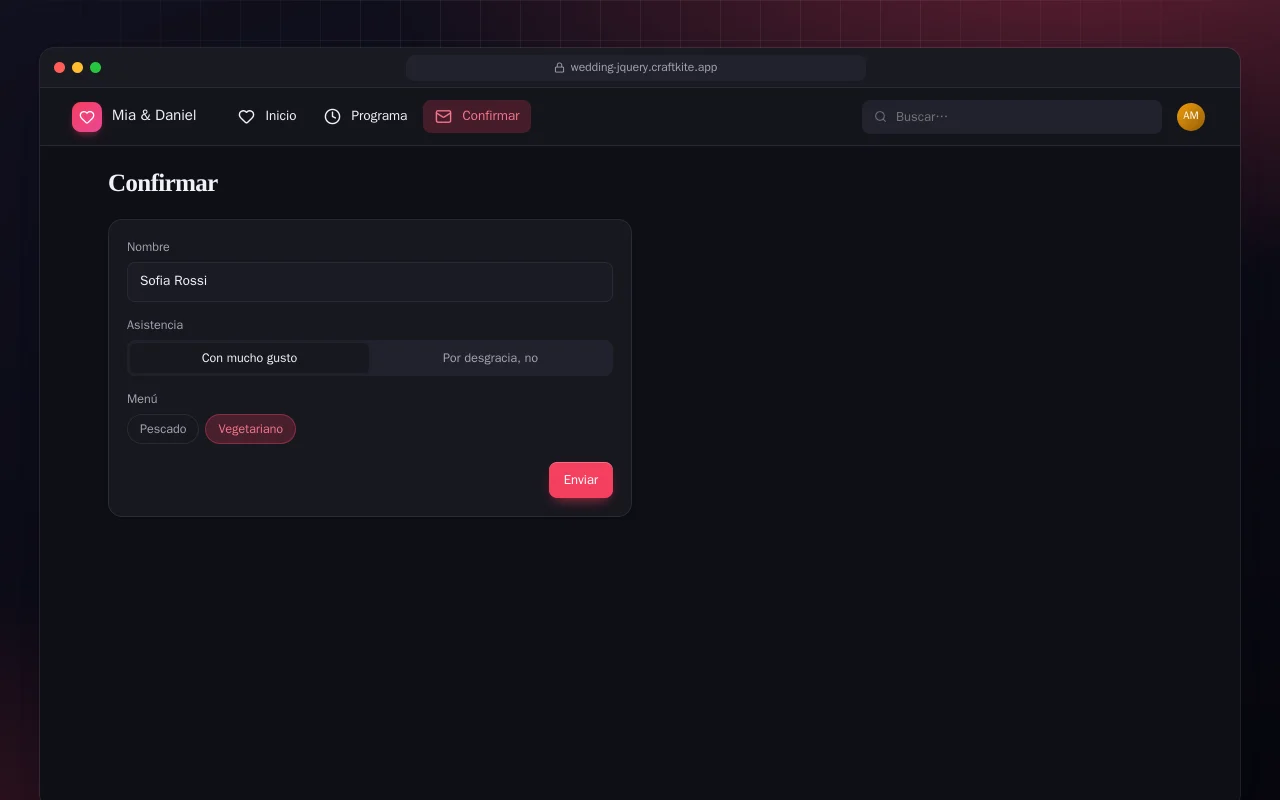Viewport: 1280px width, 800px height.
Task: Click the envelope icon beside Confirmar
Action: (x=443, y=117)
